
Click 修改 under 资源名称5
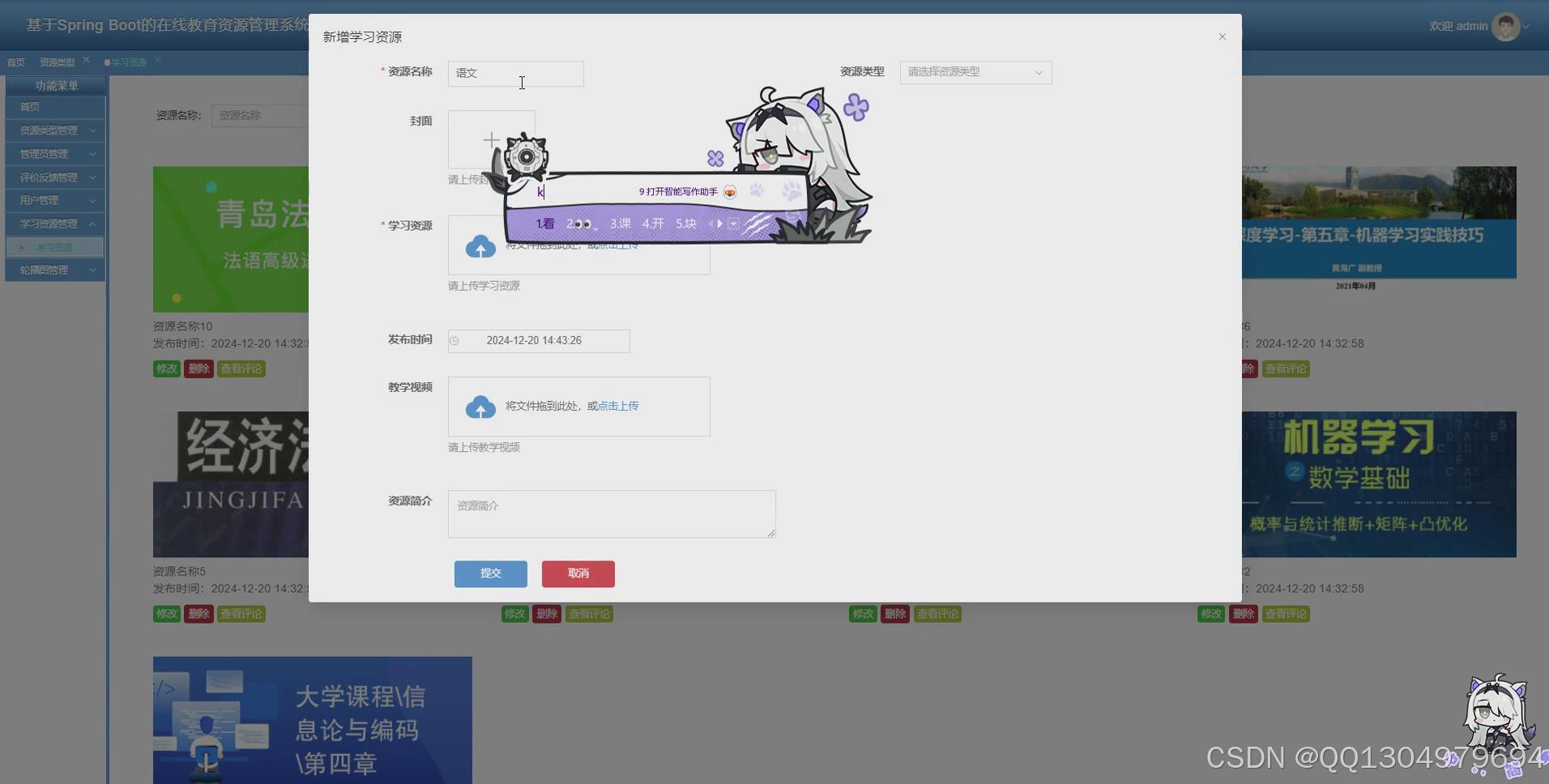[x=167, y=614]
